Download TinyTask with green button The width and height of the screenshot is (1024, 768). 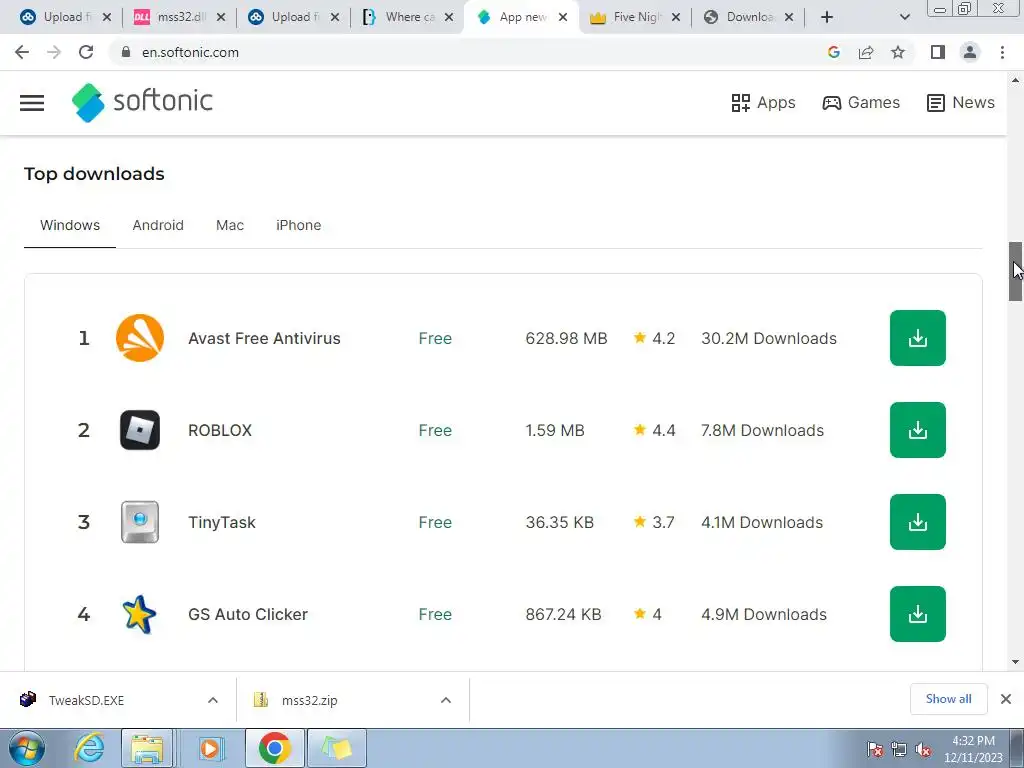pos(918,522)
